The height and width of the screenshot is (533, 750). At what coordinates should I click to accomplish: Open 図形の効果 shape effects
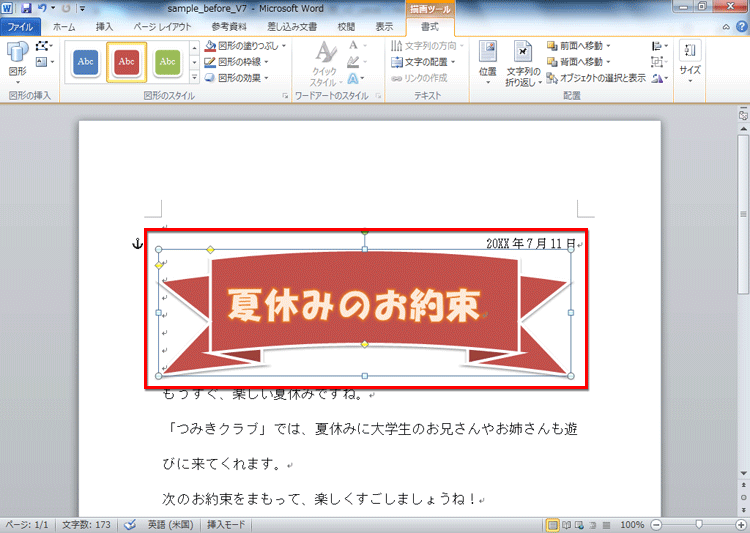[x=236, y=78]
